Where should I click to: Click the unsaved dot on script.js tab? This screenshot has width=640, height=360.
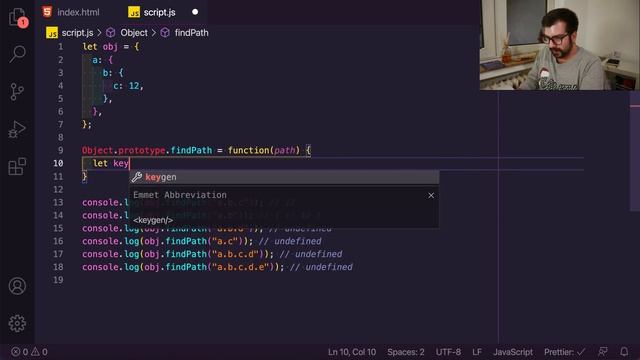click(x=195, y=12)
